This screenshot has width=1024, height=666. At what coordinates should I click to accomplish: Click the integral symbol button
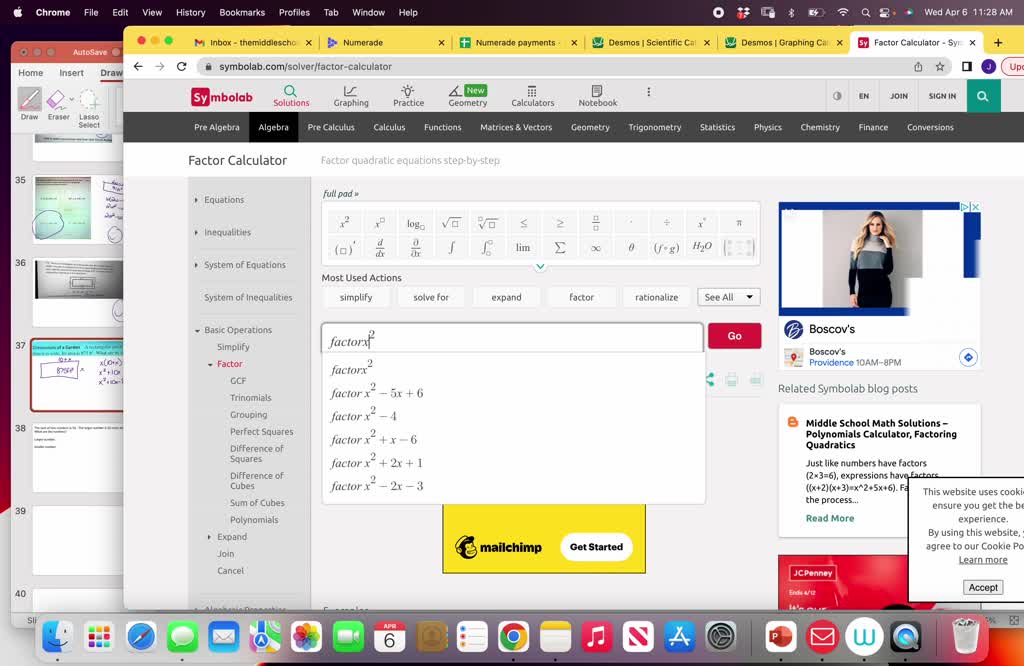point(451,248)
